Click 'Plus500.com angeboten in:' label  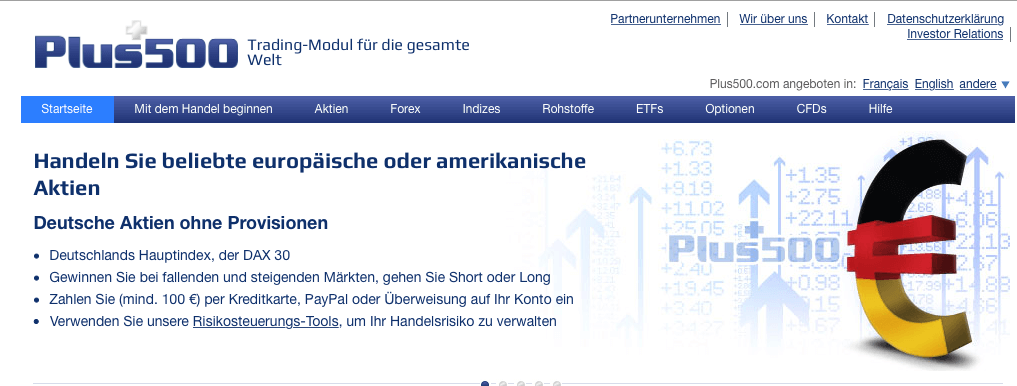pos(783,84)
